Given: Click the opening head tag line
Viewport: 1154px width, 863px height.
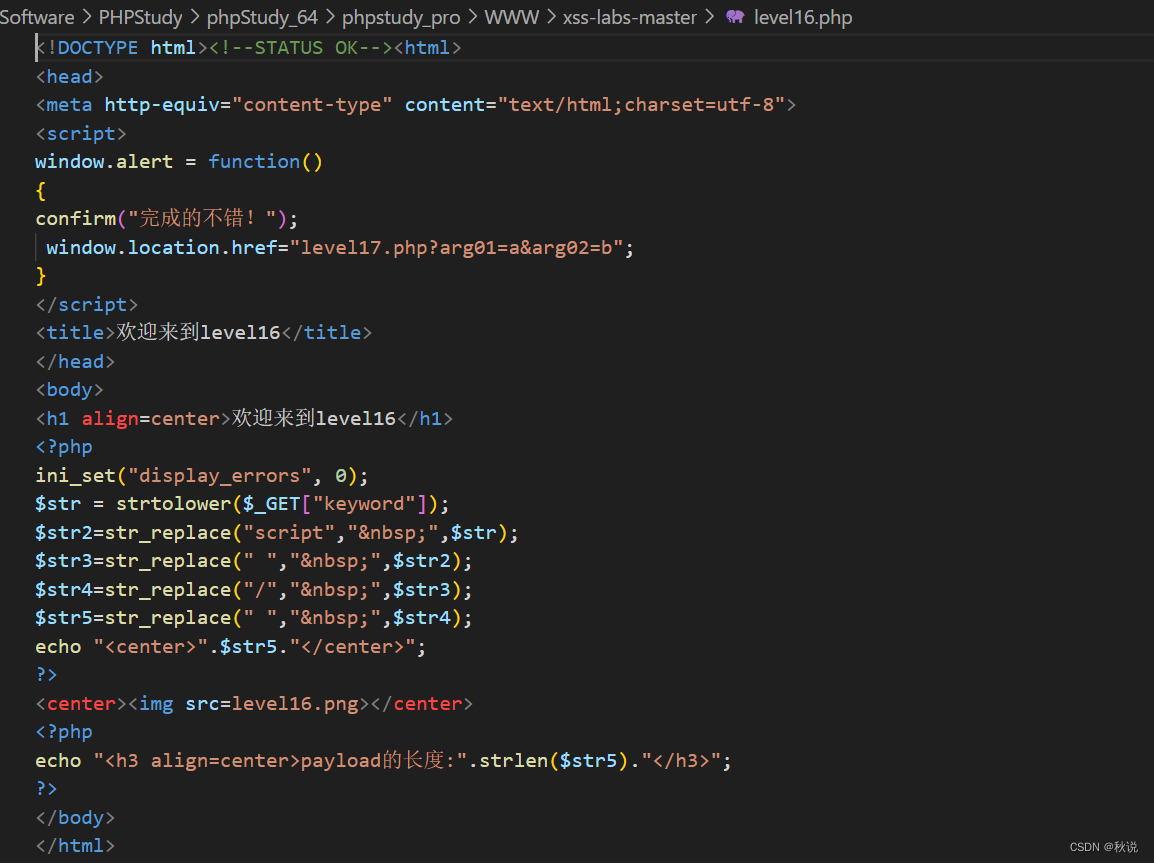Looking at the screenshot, I should tap(69, 77).
